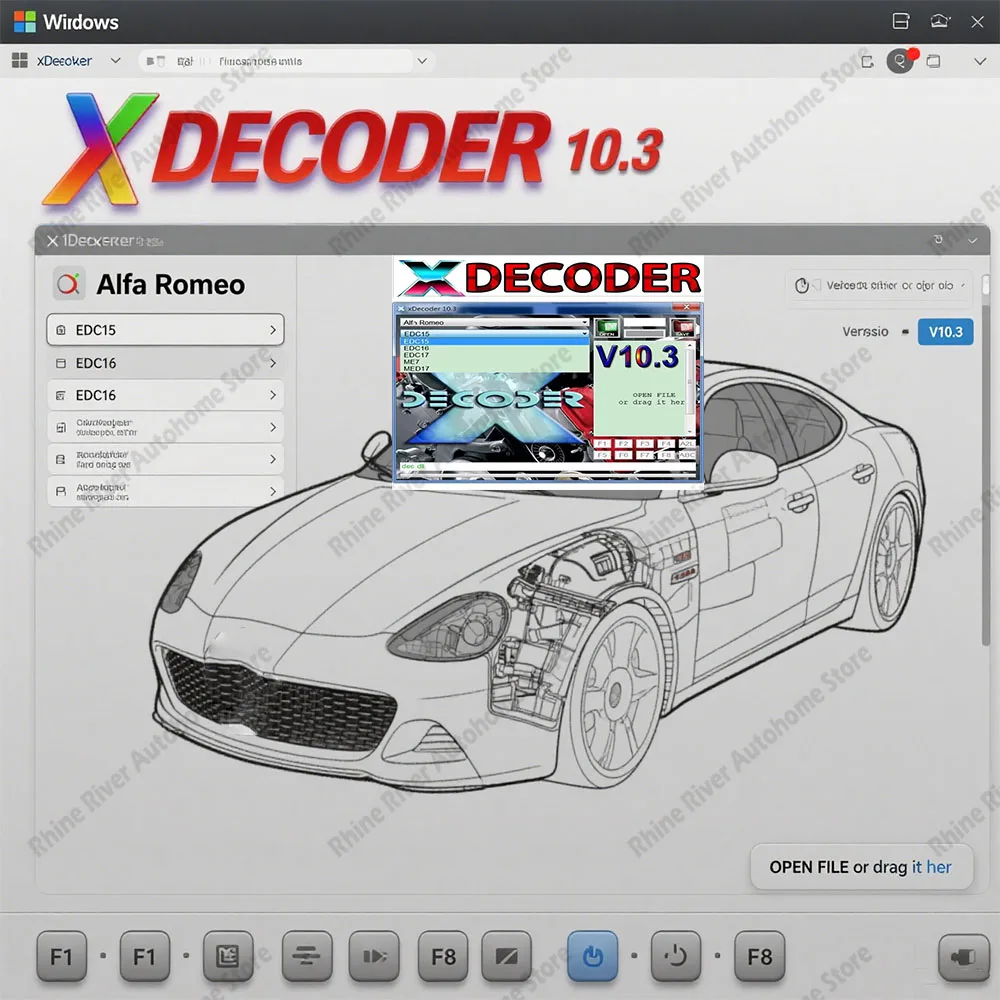Click the diagonal contrast icon button in the bottom toolbar
This screenshot has height=1000, width=1000.
click(x=506, y=956)
